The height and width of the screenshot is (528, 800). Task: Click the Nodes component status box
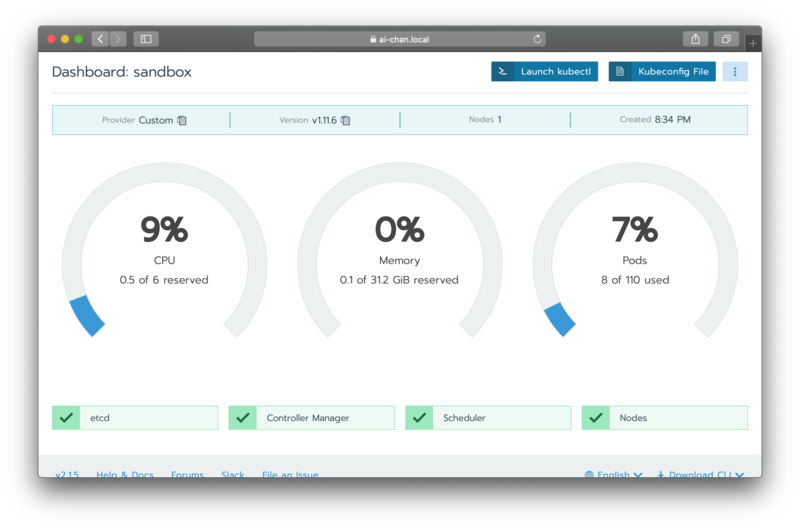point(664,418)
